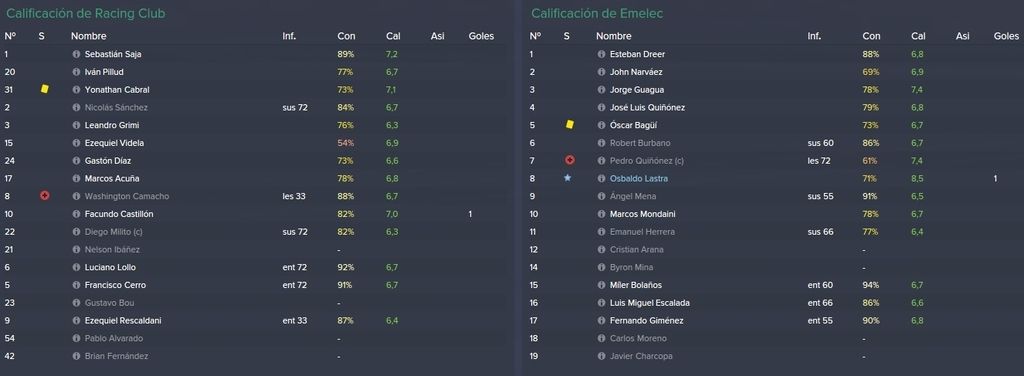
Task: Click info icon next to Miler Bolaños
Action: click(601, 285)
